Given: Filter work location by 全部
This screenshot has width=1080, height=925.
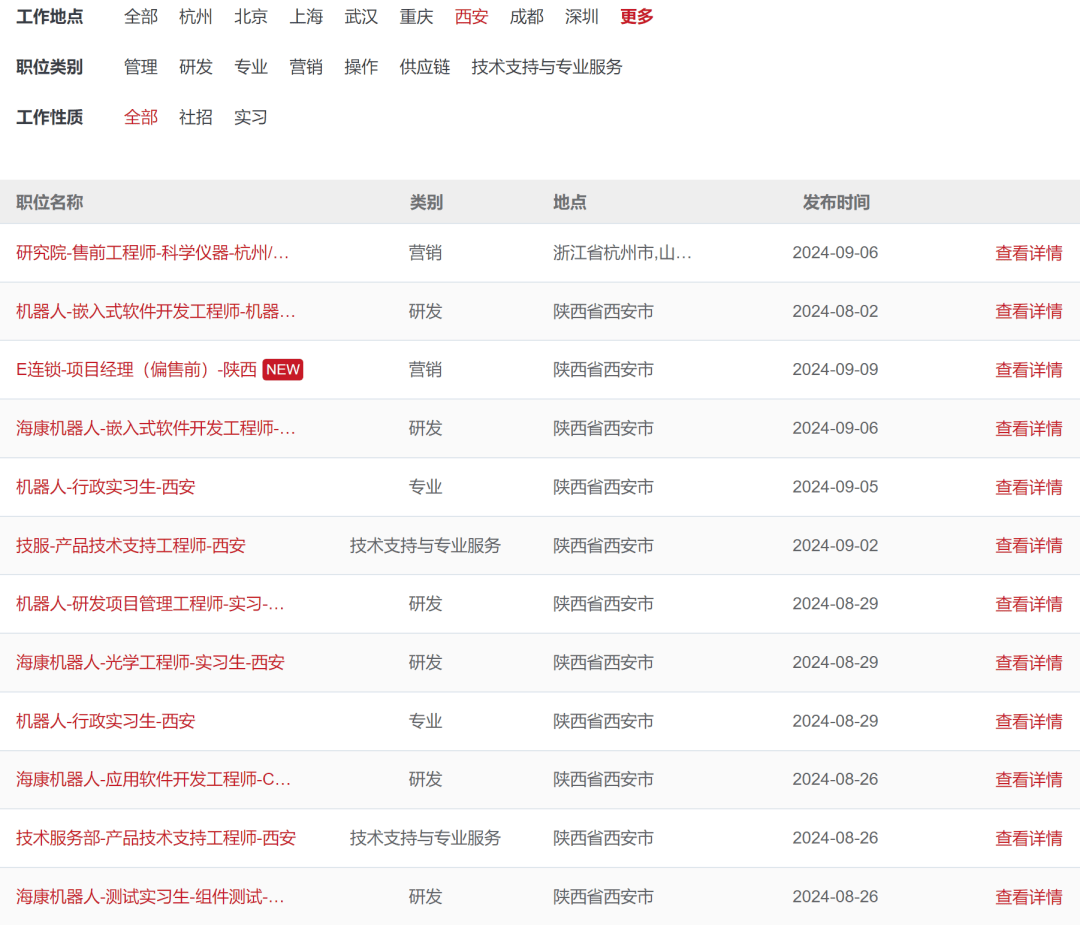Looking at the screenshot, I should click(141, 17).
